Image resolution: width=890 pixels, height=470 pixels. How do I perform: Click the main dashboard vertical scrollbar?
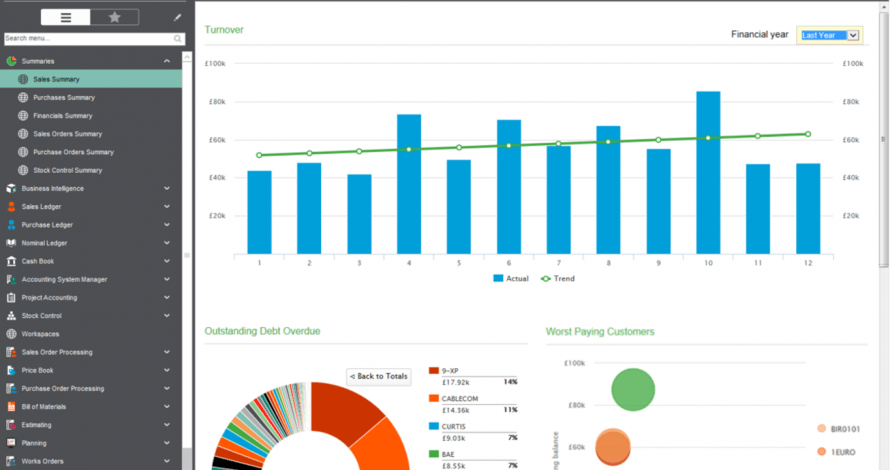[884, 139]
